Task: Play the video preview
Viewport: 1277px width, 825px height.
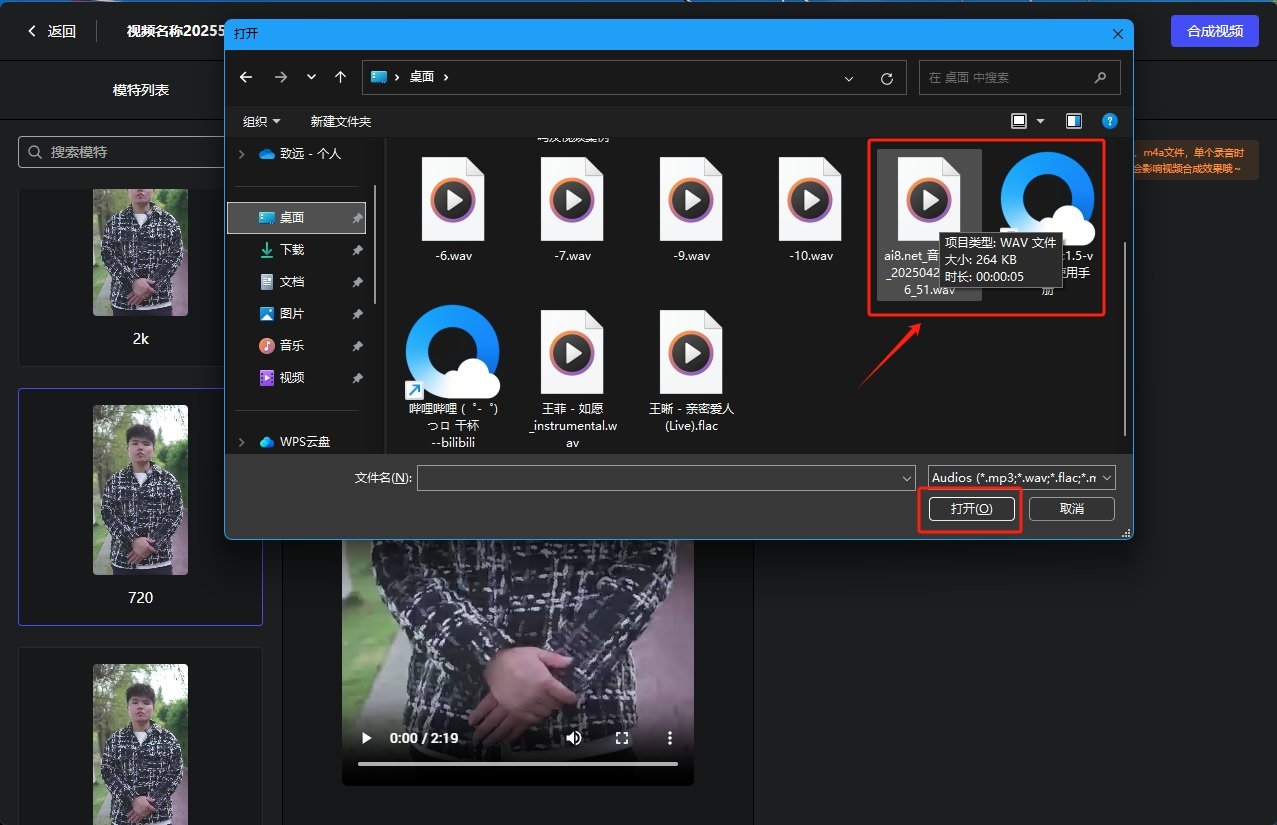Action: (366, 738)
